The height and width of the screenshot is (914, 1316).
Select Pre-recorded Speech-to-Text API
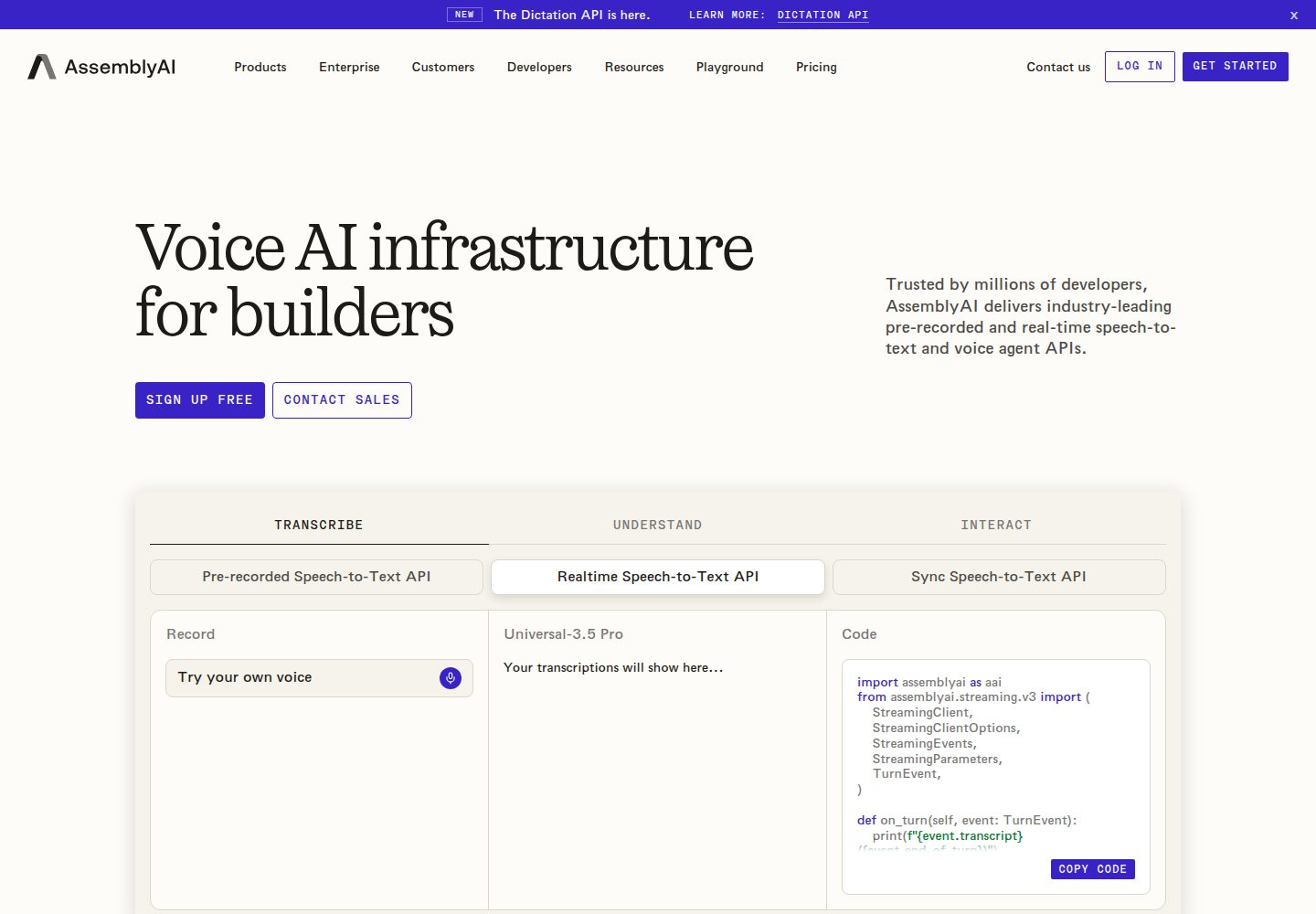(x=316, y=577)
